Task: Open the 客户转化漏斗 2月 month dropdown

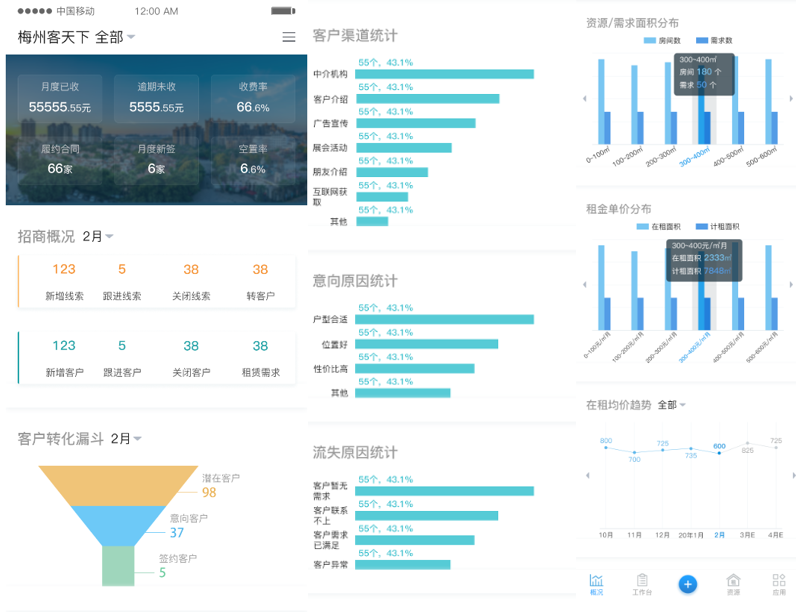Action: [x=126, y=438]
